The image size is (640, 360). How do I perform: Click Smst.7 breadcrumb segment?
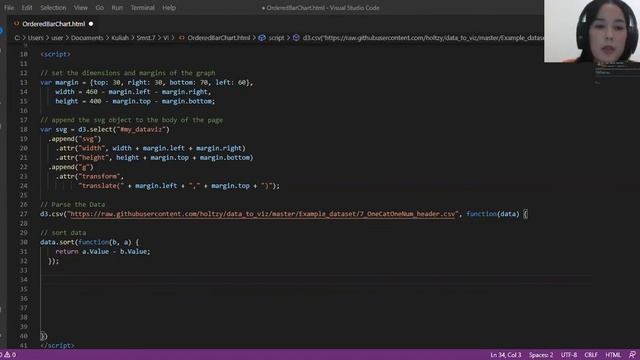146,38
